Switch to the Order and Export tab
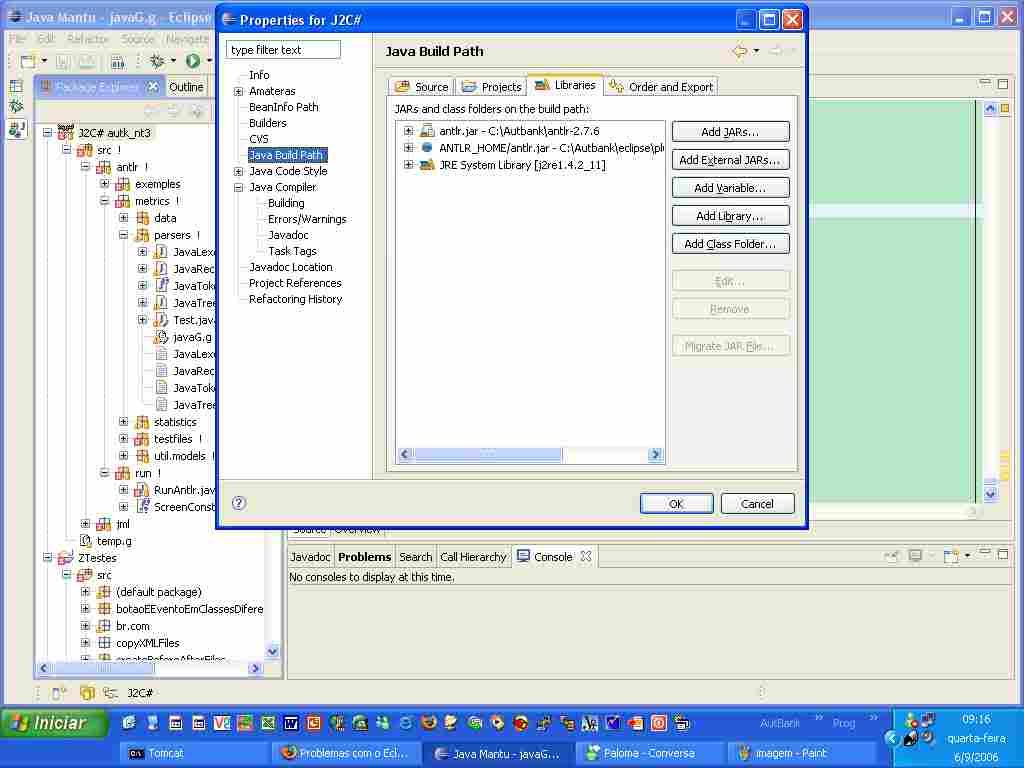The width and height of the screenshot is (1024, 768). [662, 87]
